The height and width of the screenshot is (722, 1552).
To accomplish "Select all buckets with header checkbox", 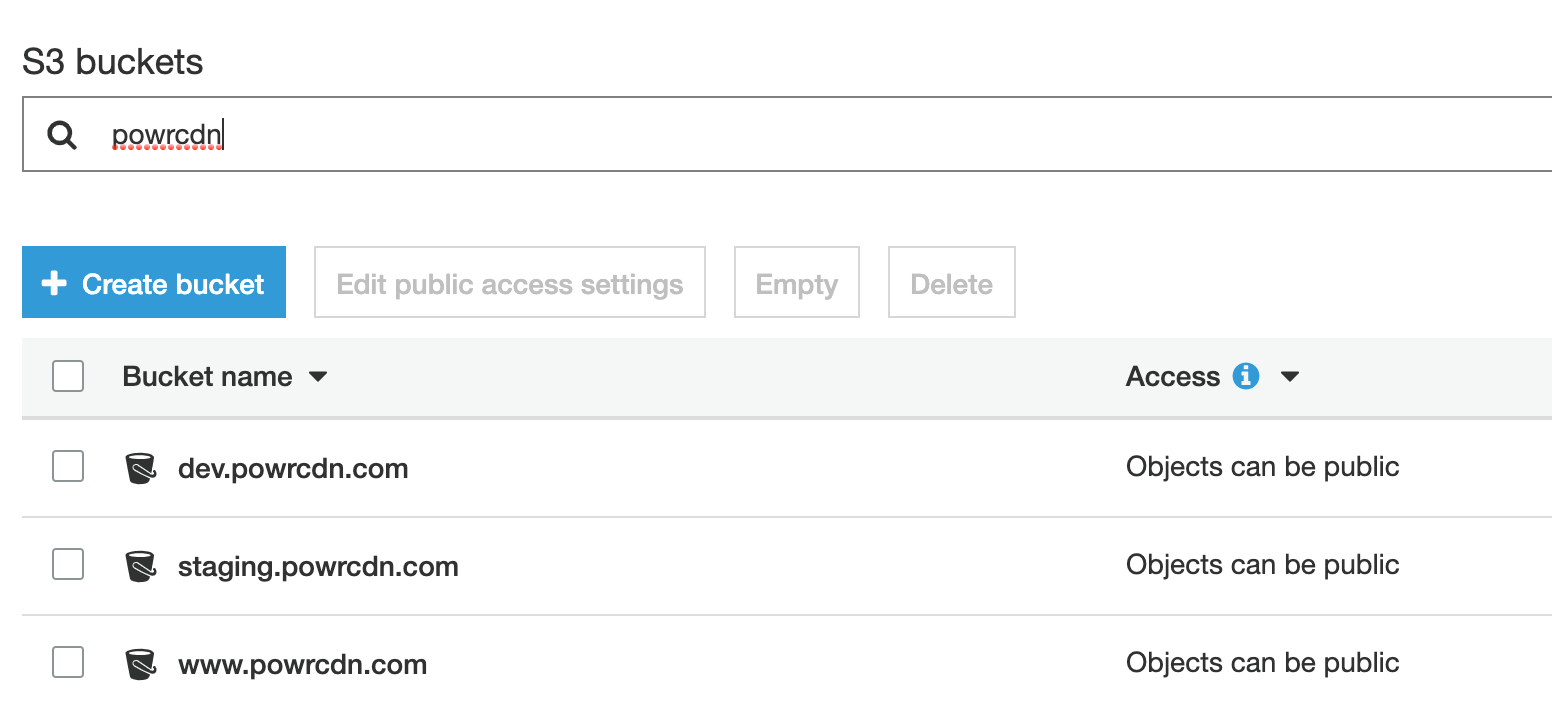I will tap(68, 377).
